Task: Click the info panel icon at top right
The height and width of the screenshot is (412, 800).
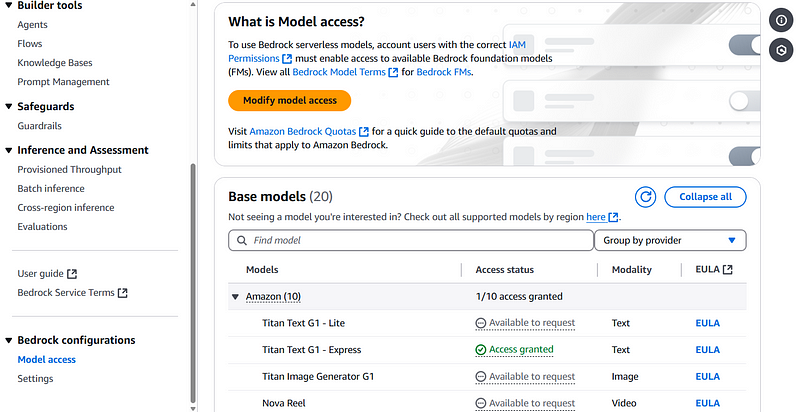Action: tap(781, 20)
